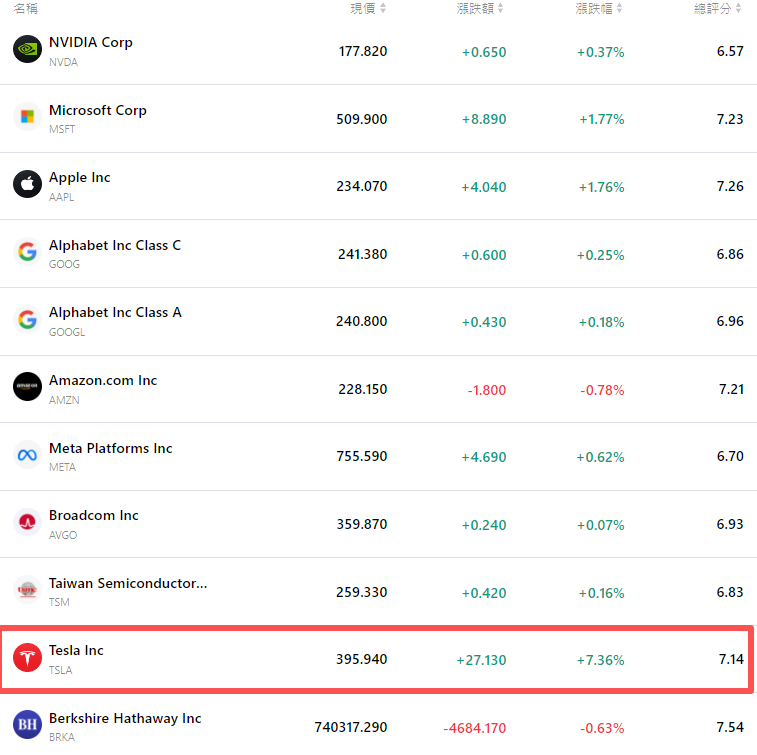Click the Meta Platforms logo icon
Viewport: 757px width, 755px height.
point(27,455)
